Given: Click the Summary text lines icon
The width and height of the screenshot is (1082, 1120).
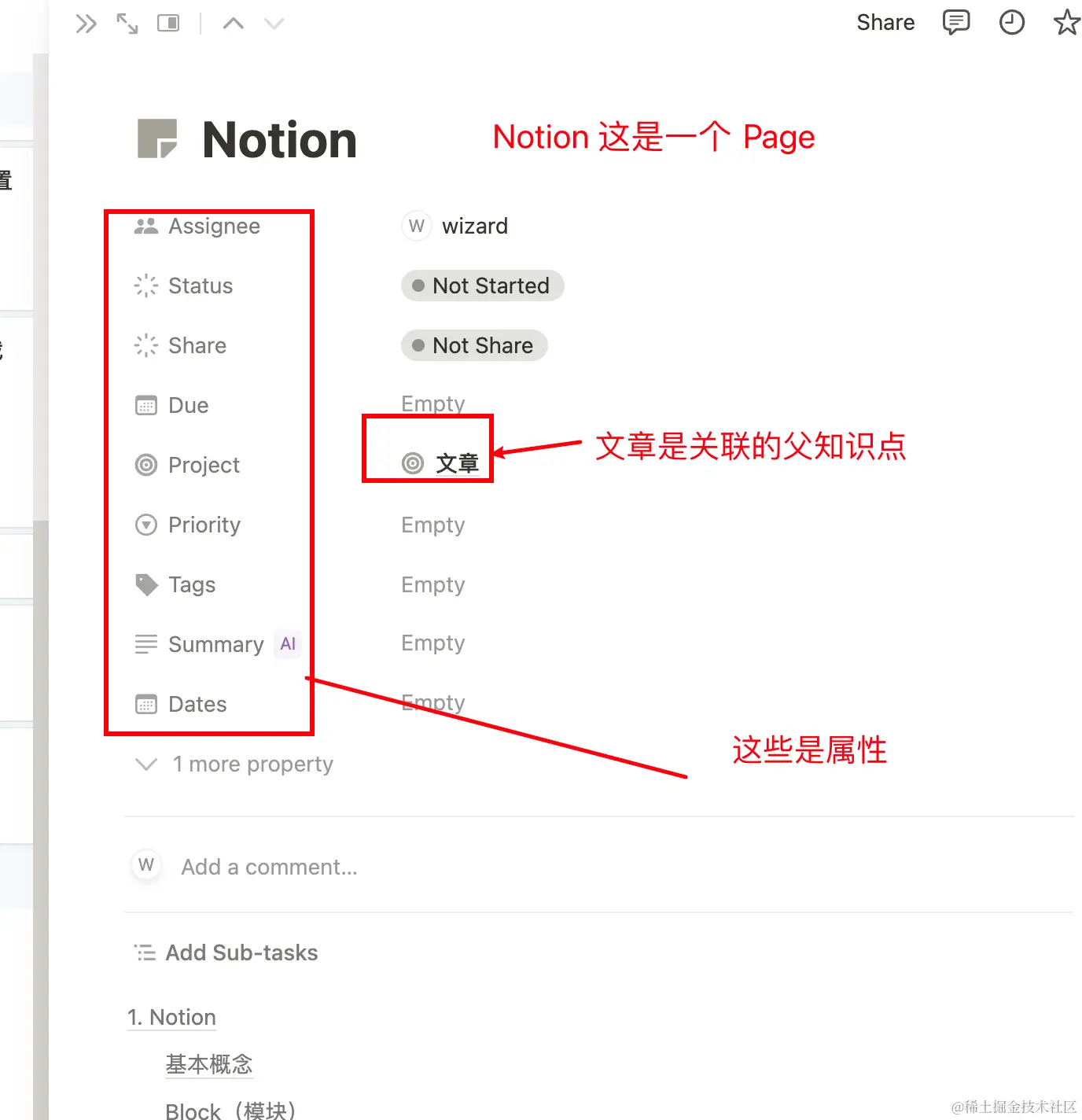Looking at the screenshot, I should pos(146,644).
